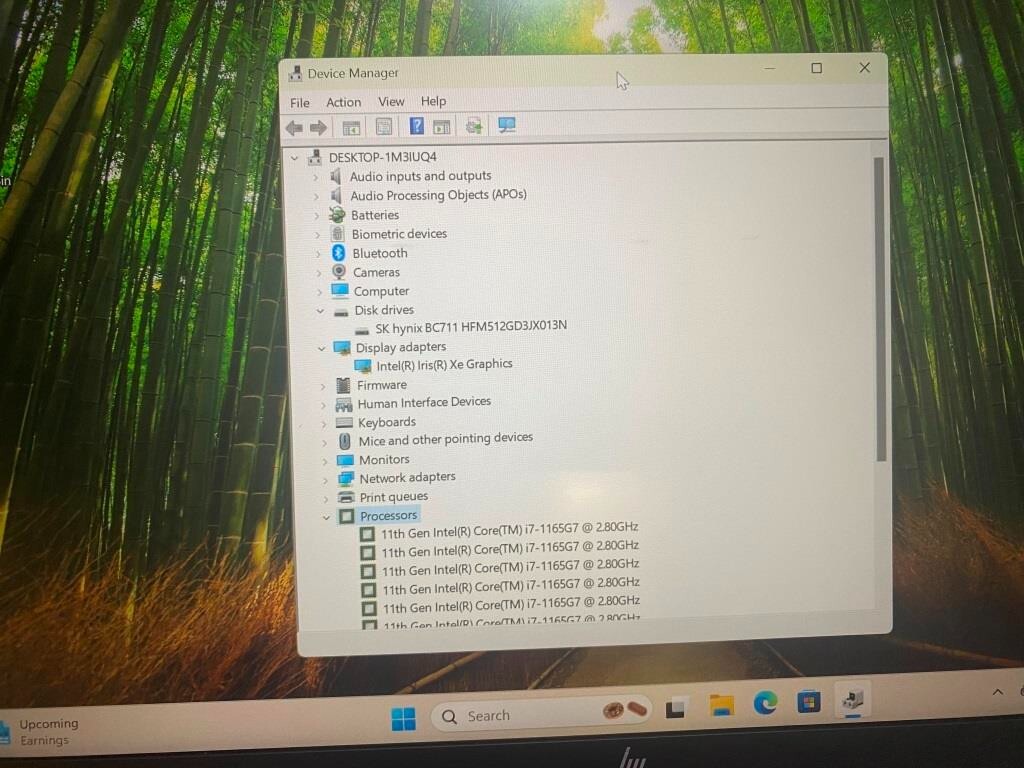Collapse the Processors category
This screenshot has width=1024, height=768.
tap(327, 518)
